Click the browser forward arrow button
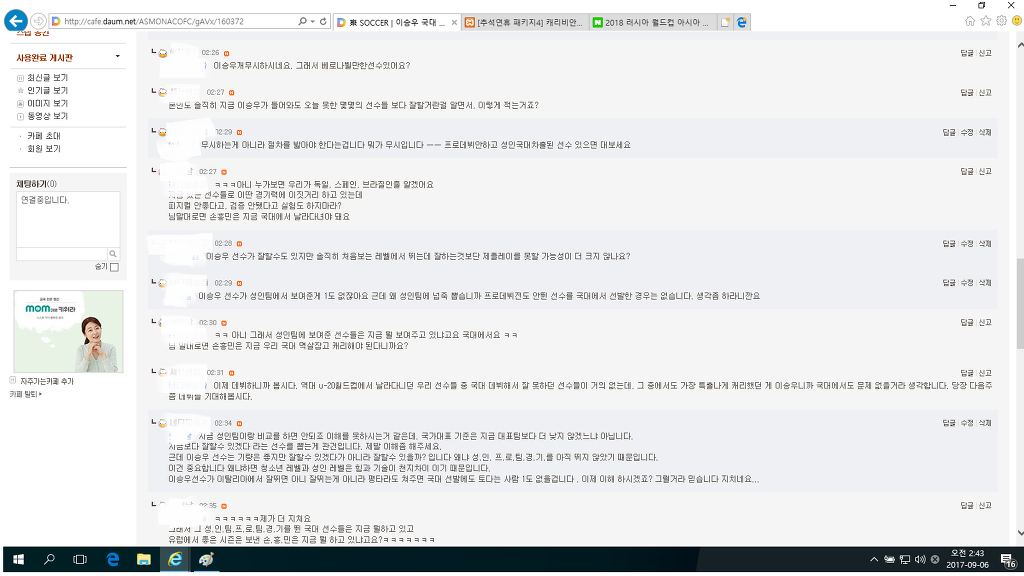 tap(39, 22)
